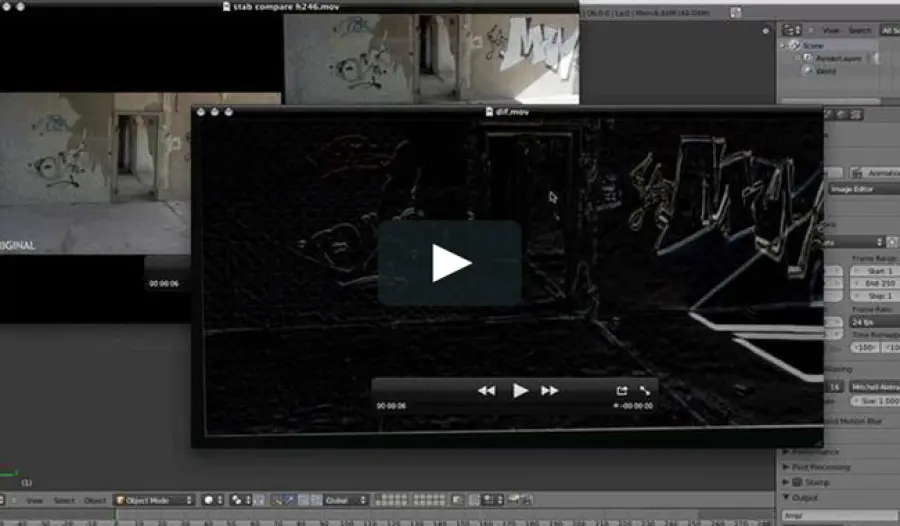Open the Object Mode dropdown
The height and width of the screenshot is (526, 900).
point(155,500)
